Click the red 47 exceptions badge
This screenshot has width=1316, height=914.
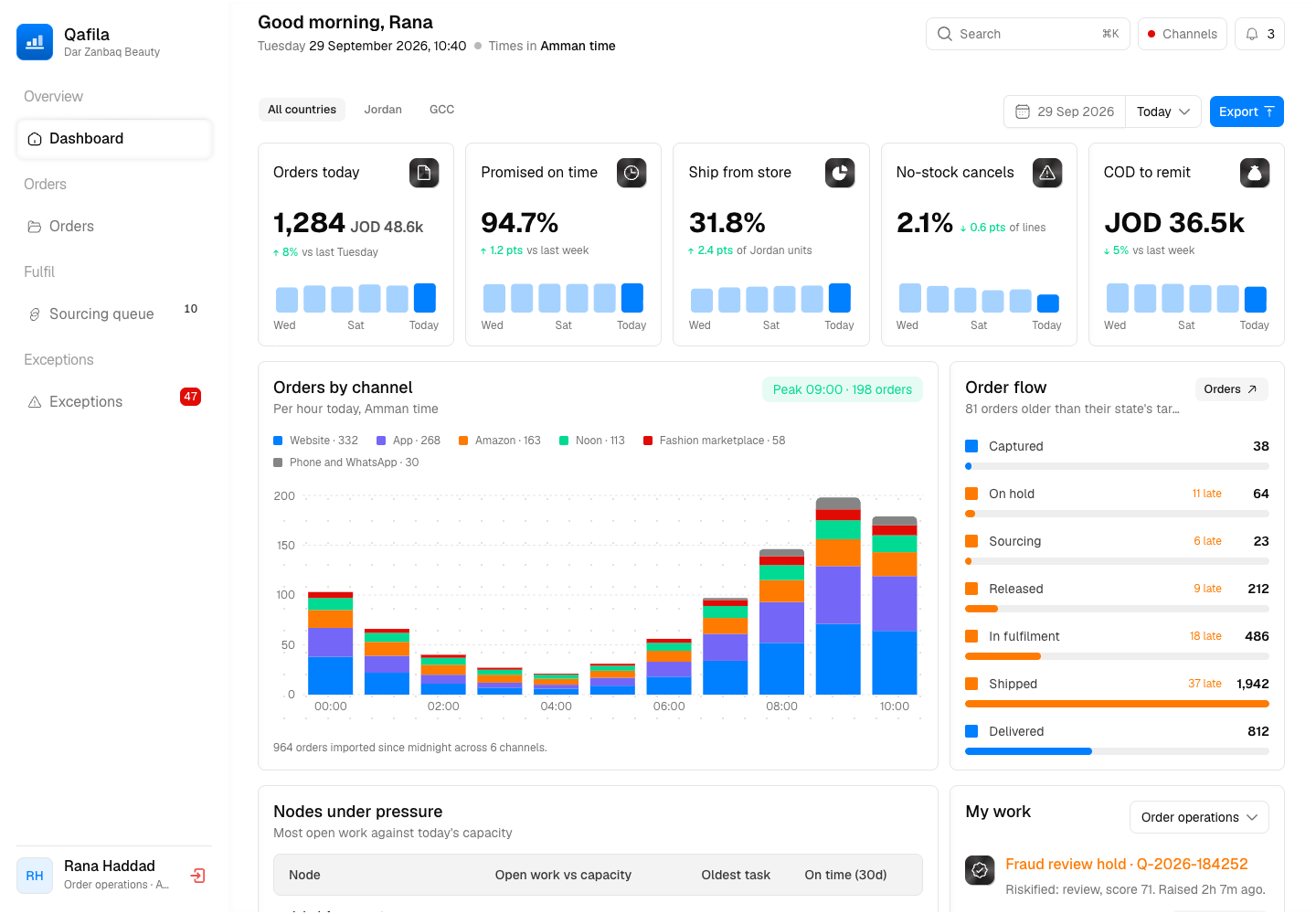tap(190, 397)
